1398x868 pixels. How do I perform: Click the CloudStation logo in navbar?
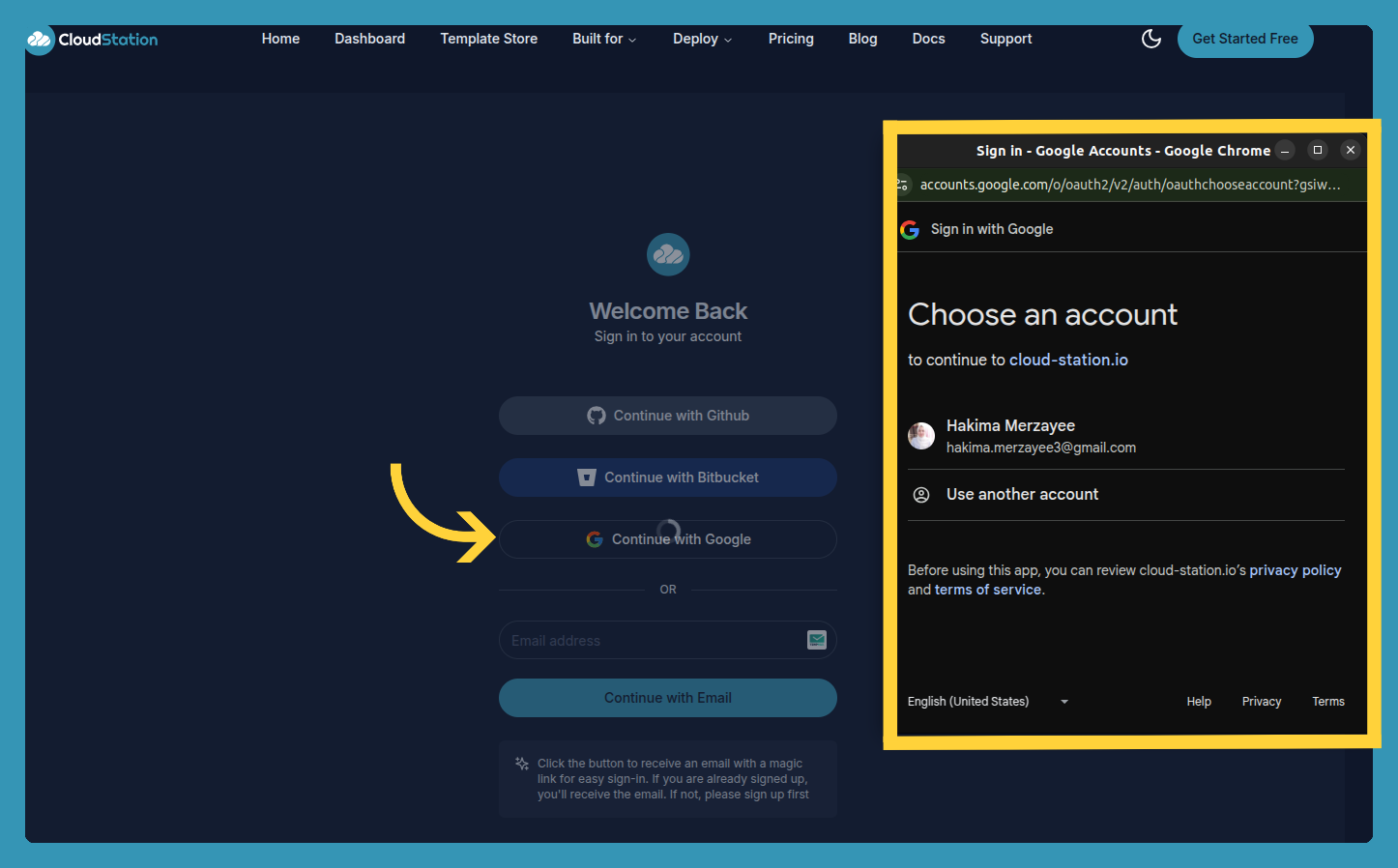[92, 40]
